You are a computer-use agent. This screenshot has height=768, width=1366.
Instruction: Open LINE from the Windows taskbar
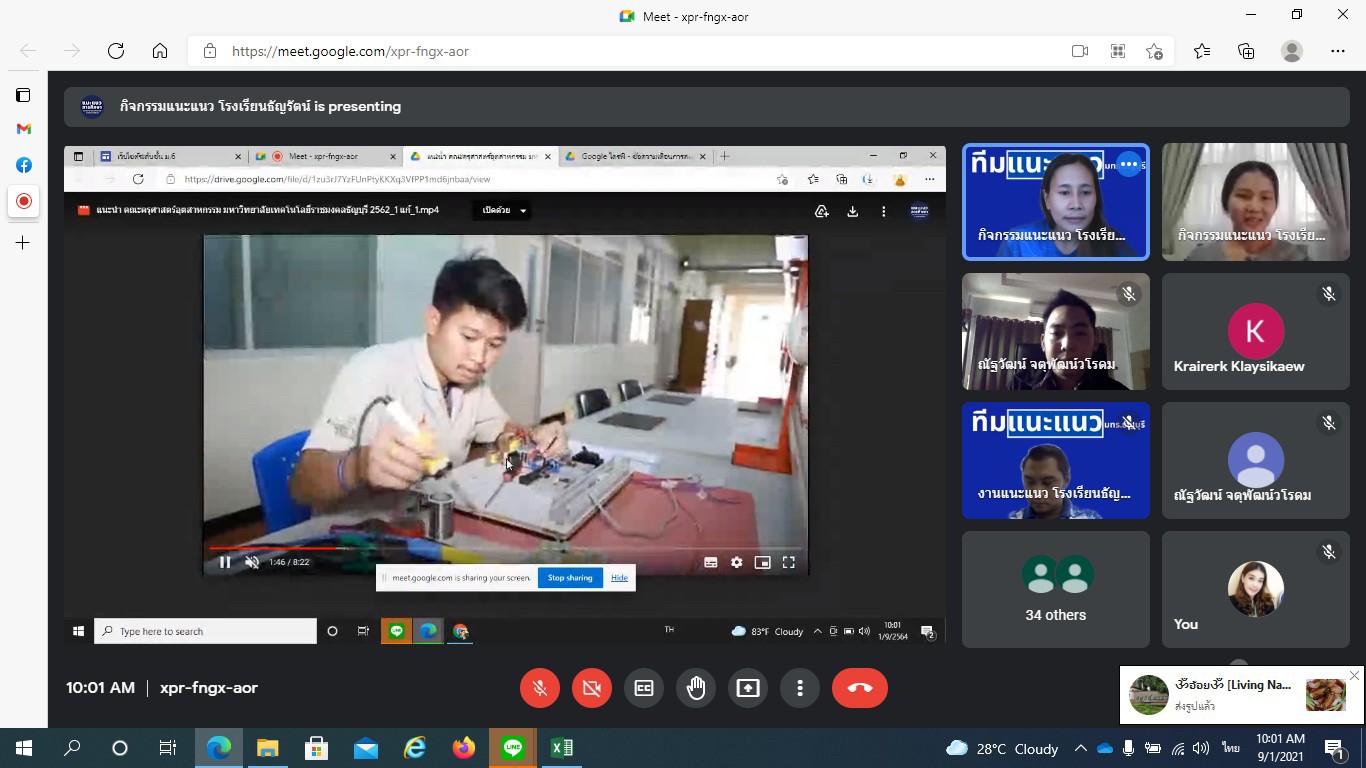pyautogui.click(x=513, y=748)
